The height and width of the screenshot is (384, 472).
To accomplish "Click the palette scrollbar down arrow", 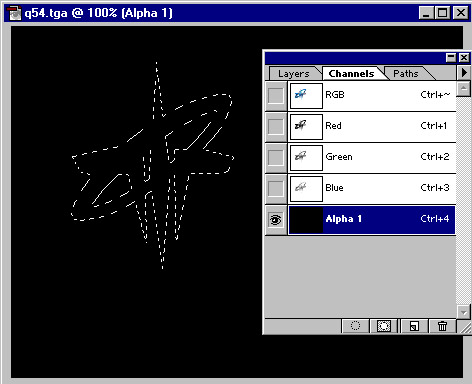I will pos(463,312).
